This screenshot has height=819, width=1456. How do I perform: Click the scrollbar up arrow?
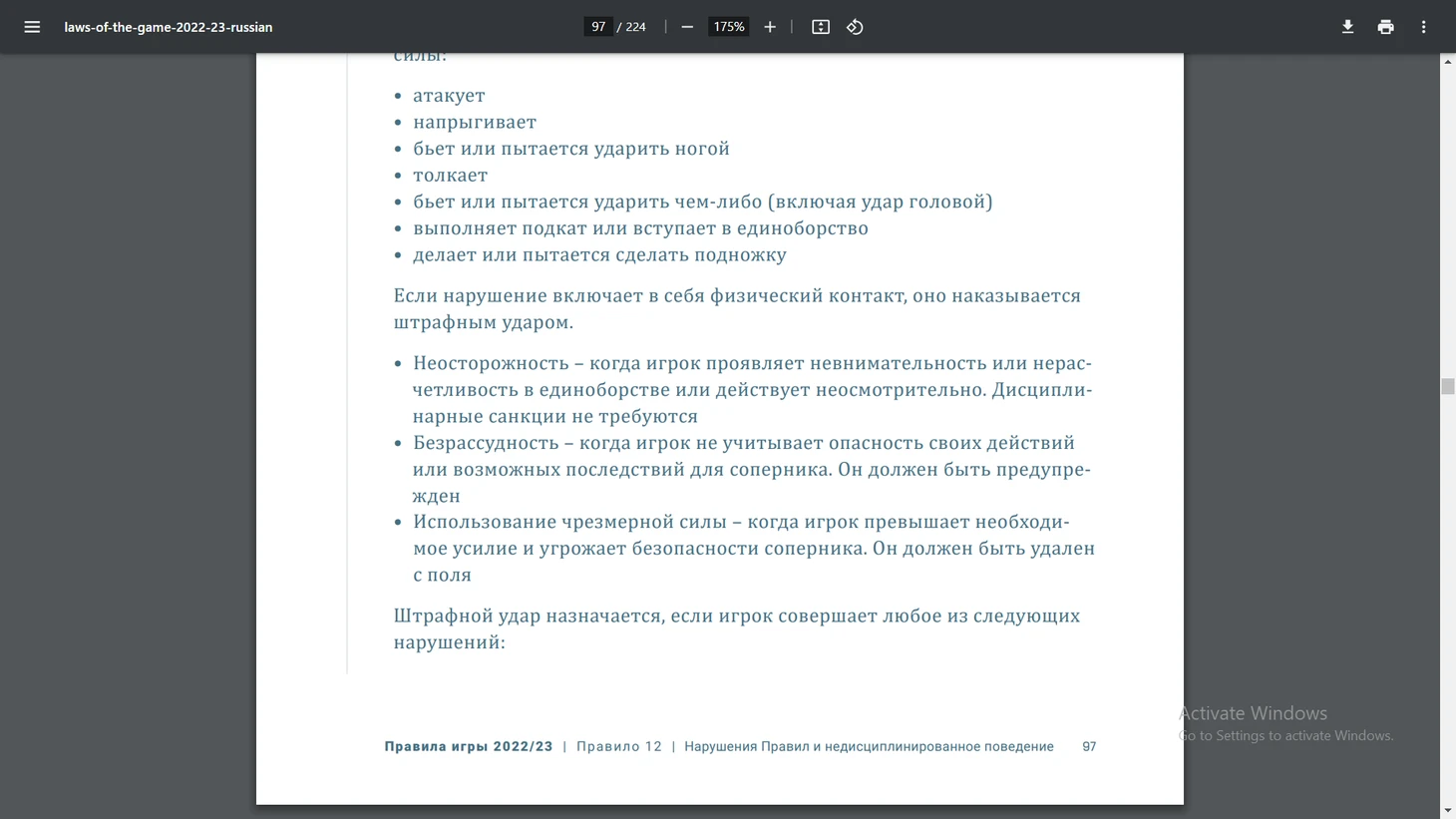point(1447,62)
